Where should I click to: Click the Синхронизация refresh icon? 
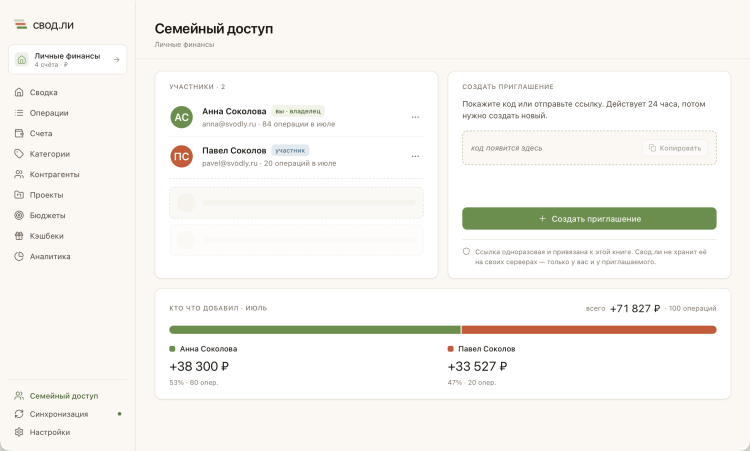pyautogui.click(x=19, y=414)
